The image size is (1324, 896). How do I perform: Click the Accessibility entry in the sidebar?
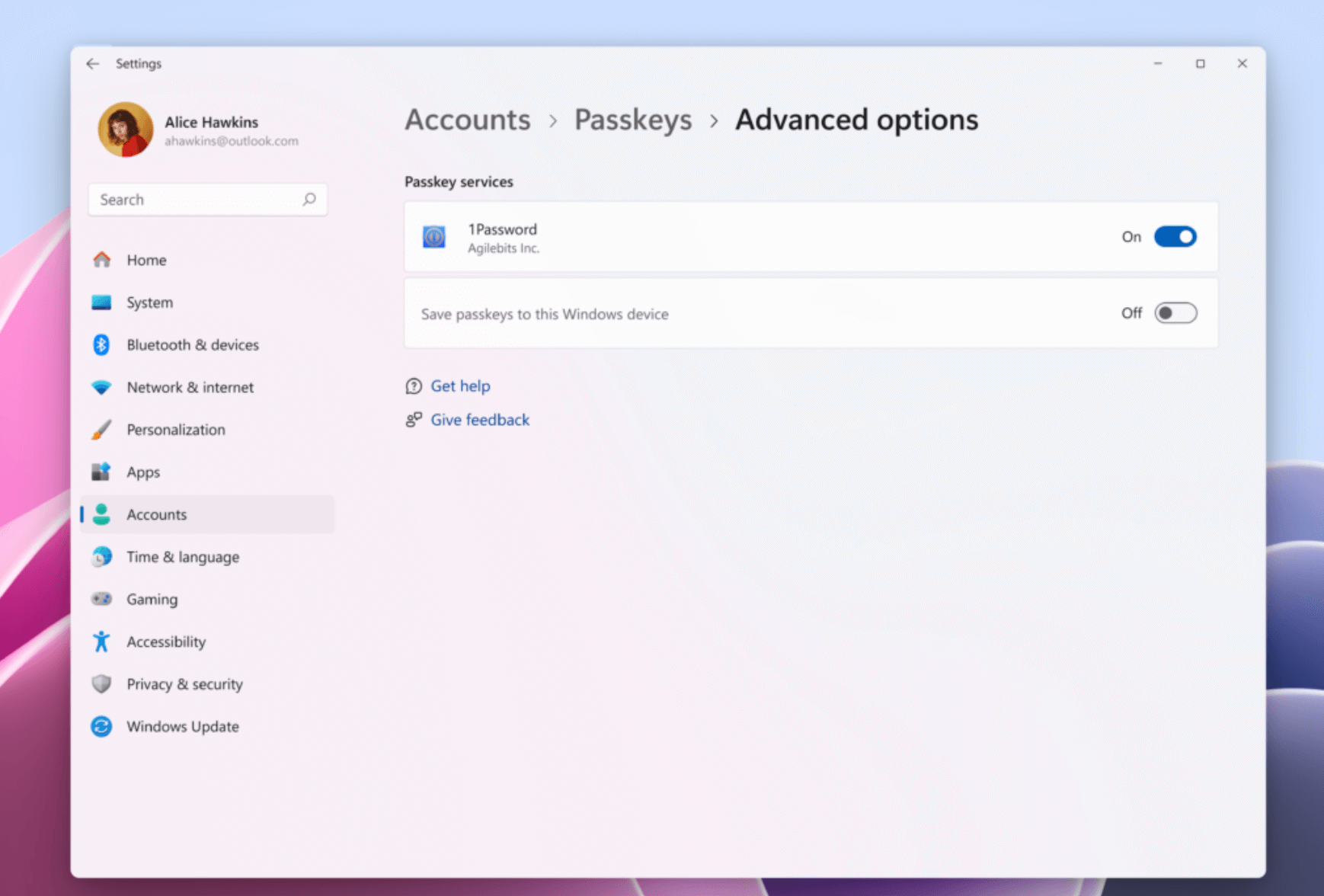pyautogui.click(x=165, y=642)
